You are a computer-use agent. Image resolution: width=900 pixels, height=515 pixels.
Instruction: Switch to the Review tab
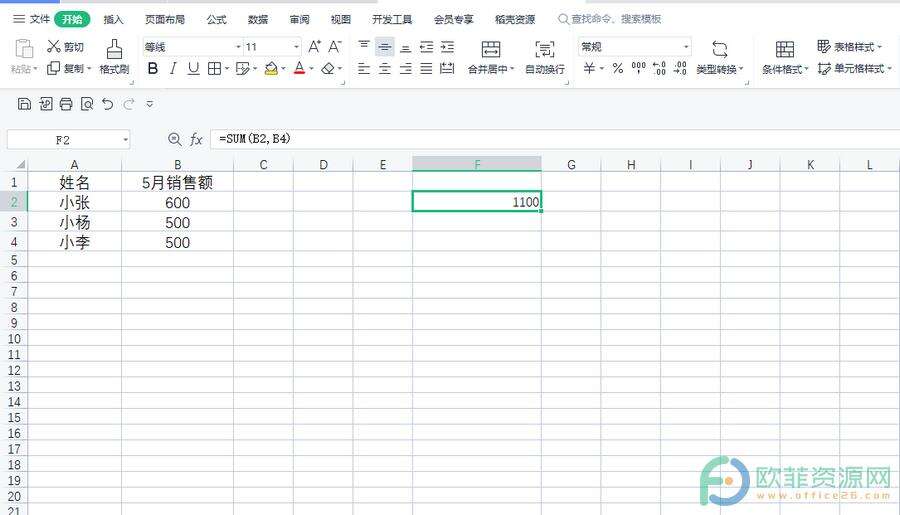[x=299, y=20]
